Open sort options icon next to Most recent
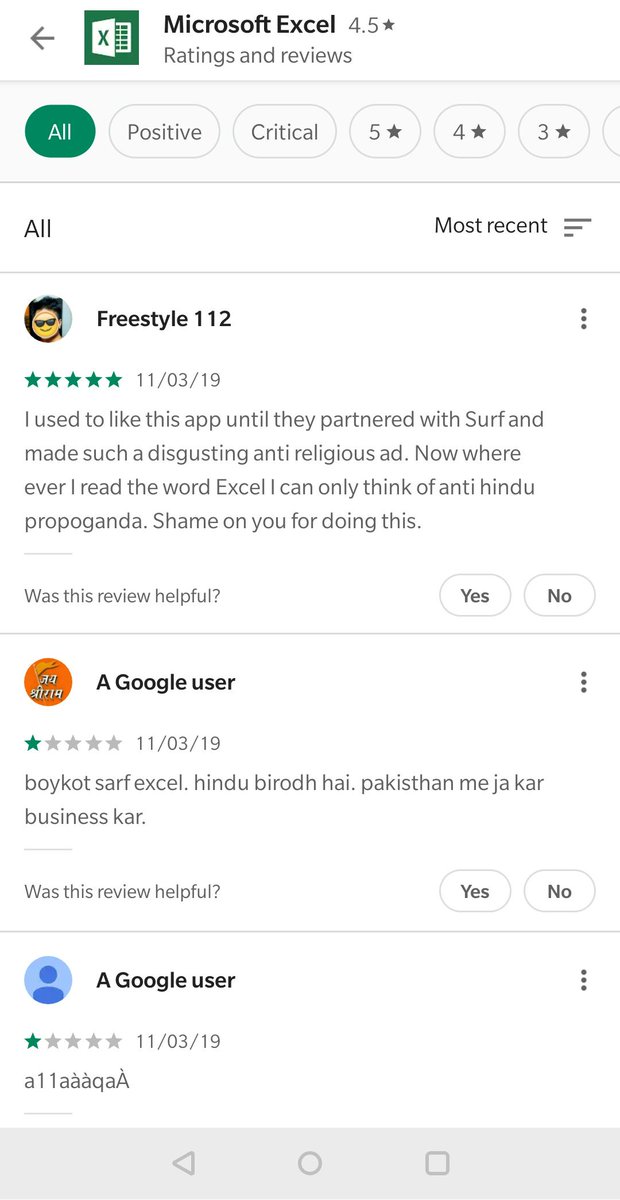Viewport: 620px width, 1200px height. pyautogui.click(x=578, y=227)
